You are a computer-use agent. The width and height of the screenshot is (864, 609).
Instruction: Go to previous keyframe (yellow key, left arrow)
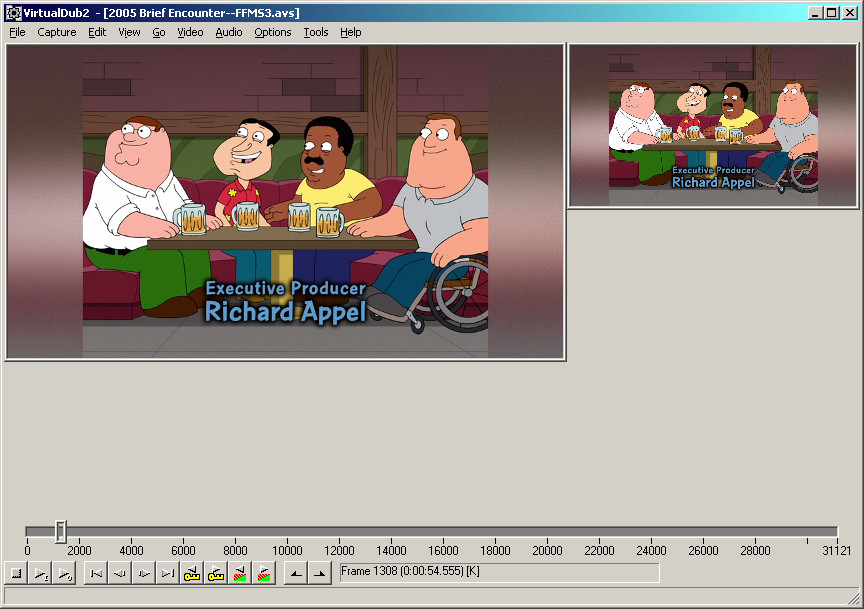tap(192, 574)
